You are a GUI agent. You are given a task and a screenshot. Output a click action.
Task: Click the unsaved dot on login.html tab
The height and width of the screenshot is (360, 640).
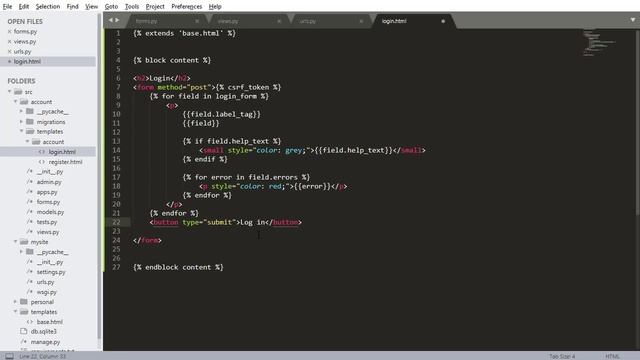click(443, 21)
